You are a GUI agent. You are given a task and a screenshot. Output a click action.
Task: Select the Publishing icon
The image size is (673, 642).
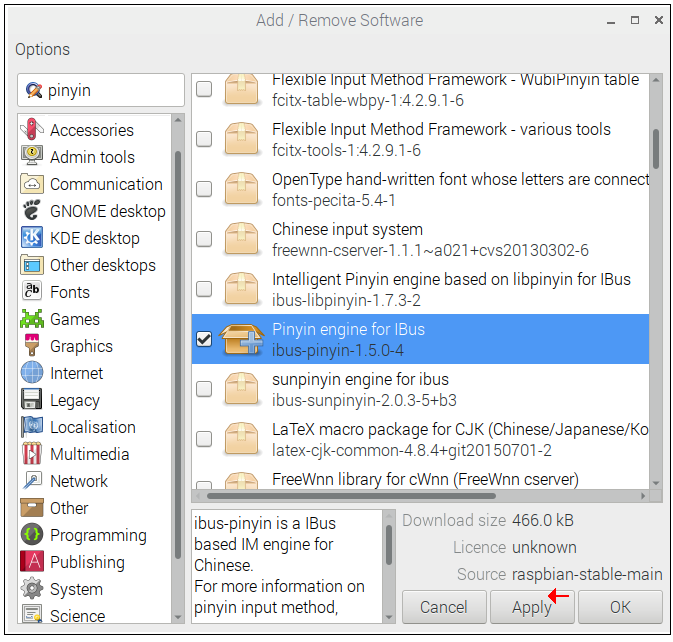pyautogui.click(x=32, y=562)
